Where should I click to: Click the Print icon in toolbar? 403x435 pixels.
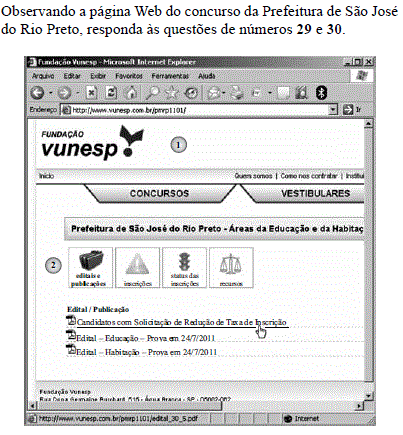237,93
